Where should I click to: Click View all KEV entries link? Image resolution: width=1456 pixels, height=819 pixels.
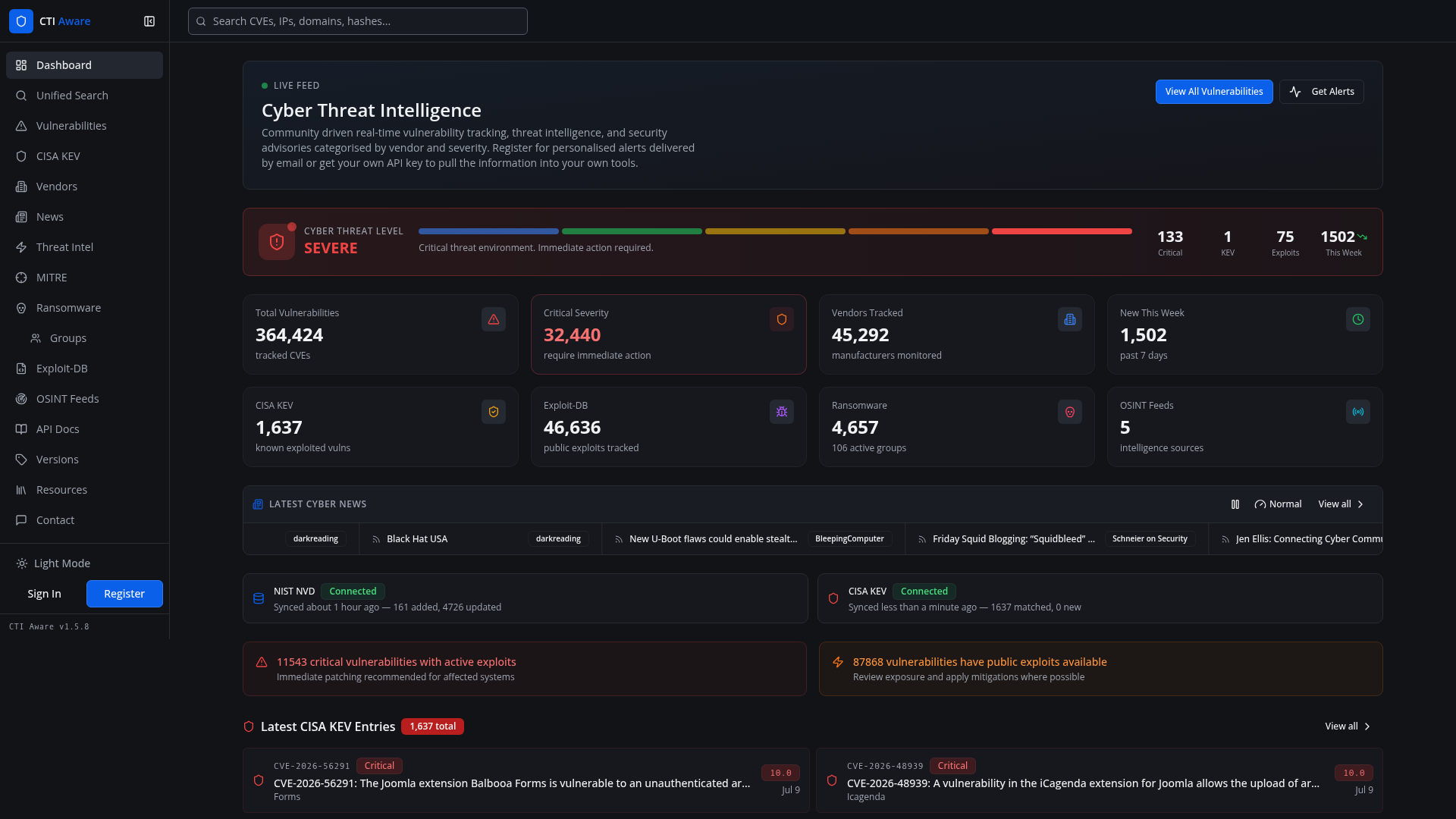pos(1348,726)
